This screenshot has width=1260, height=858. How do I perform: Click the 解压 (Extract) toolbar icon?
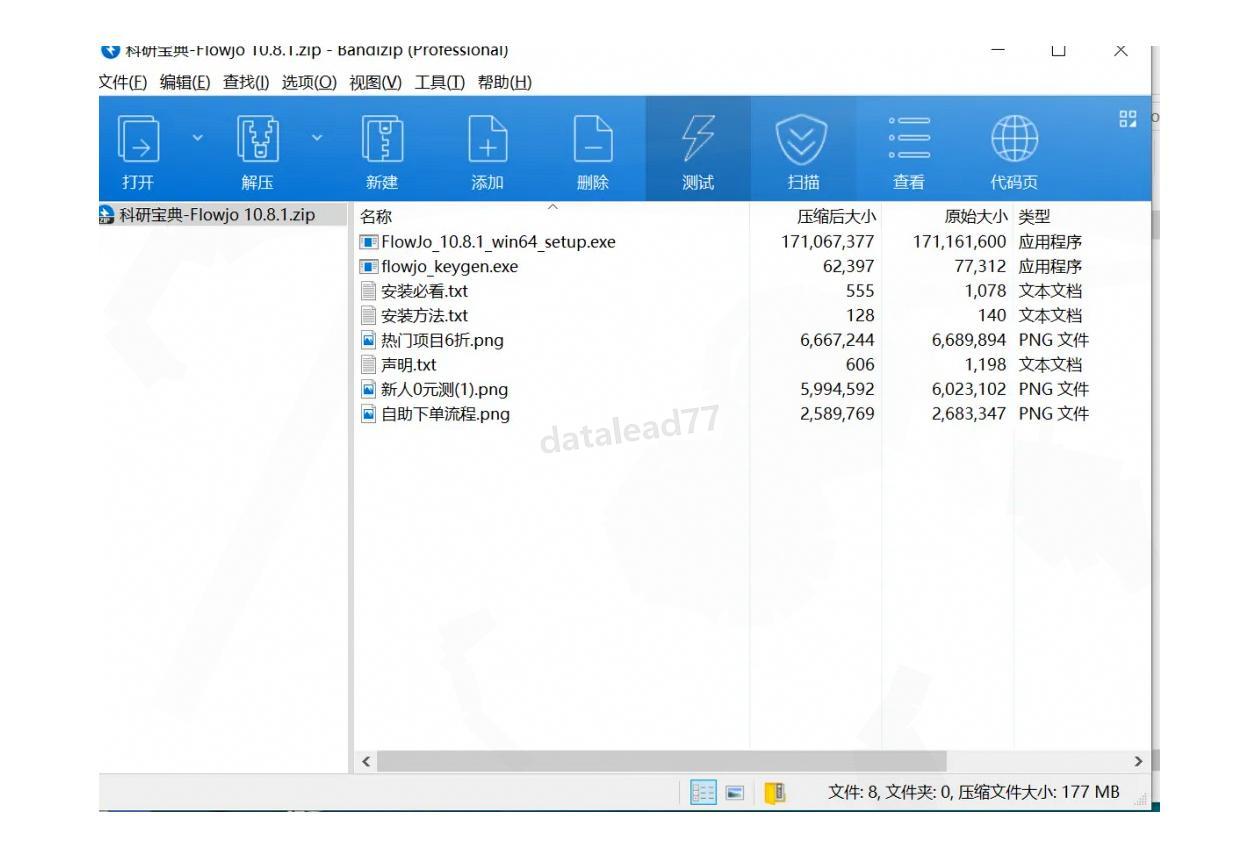[x=256, y=139]
